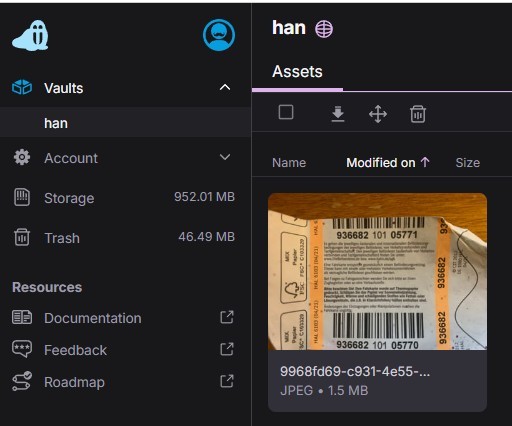
Task: Click the Storage card icon
Action: point(22,197)
